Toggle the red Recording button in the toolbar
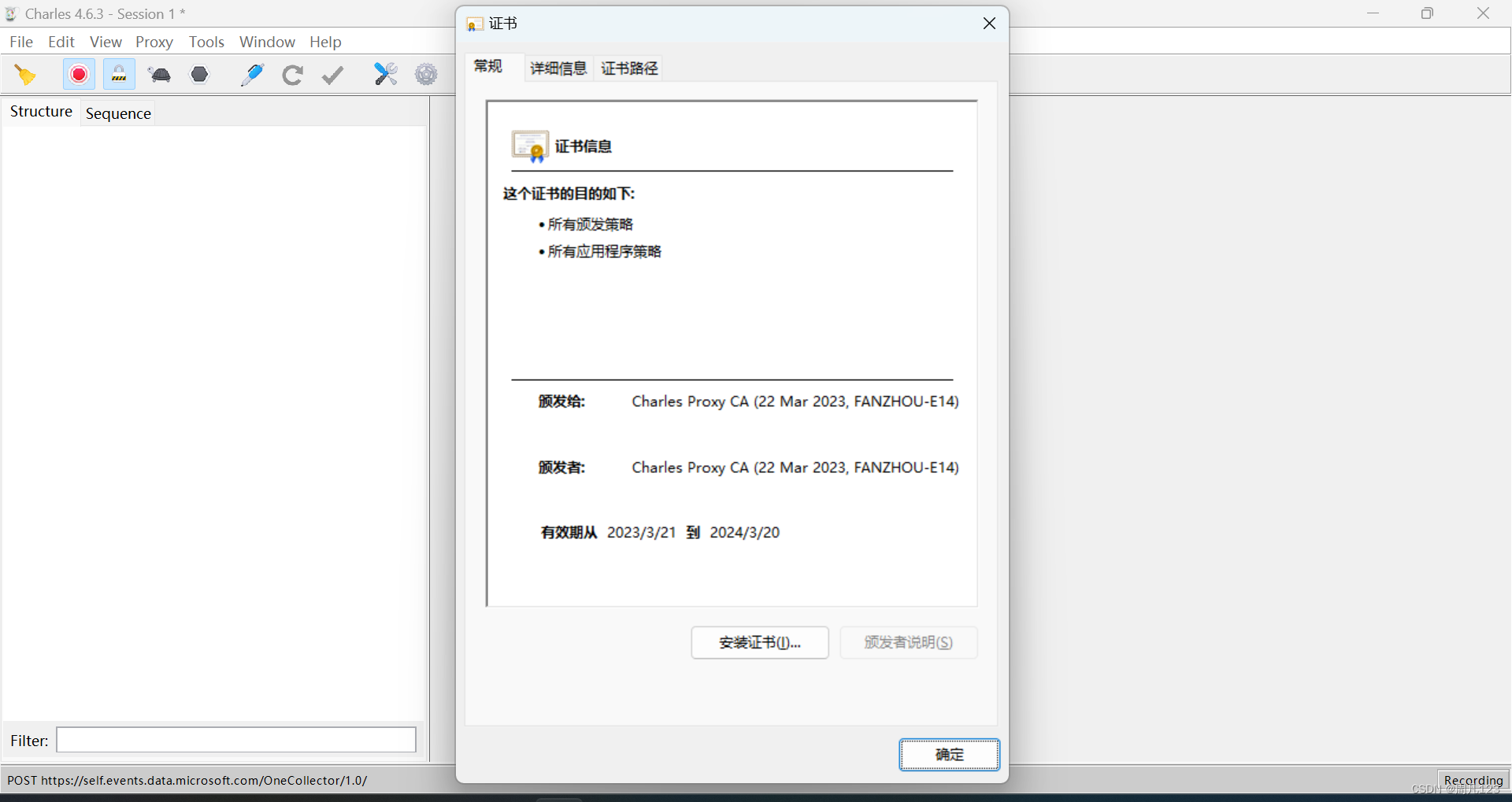Screen dimensions: 1512x802 (79, 75)
